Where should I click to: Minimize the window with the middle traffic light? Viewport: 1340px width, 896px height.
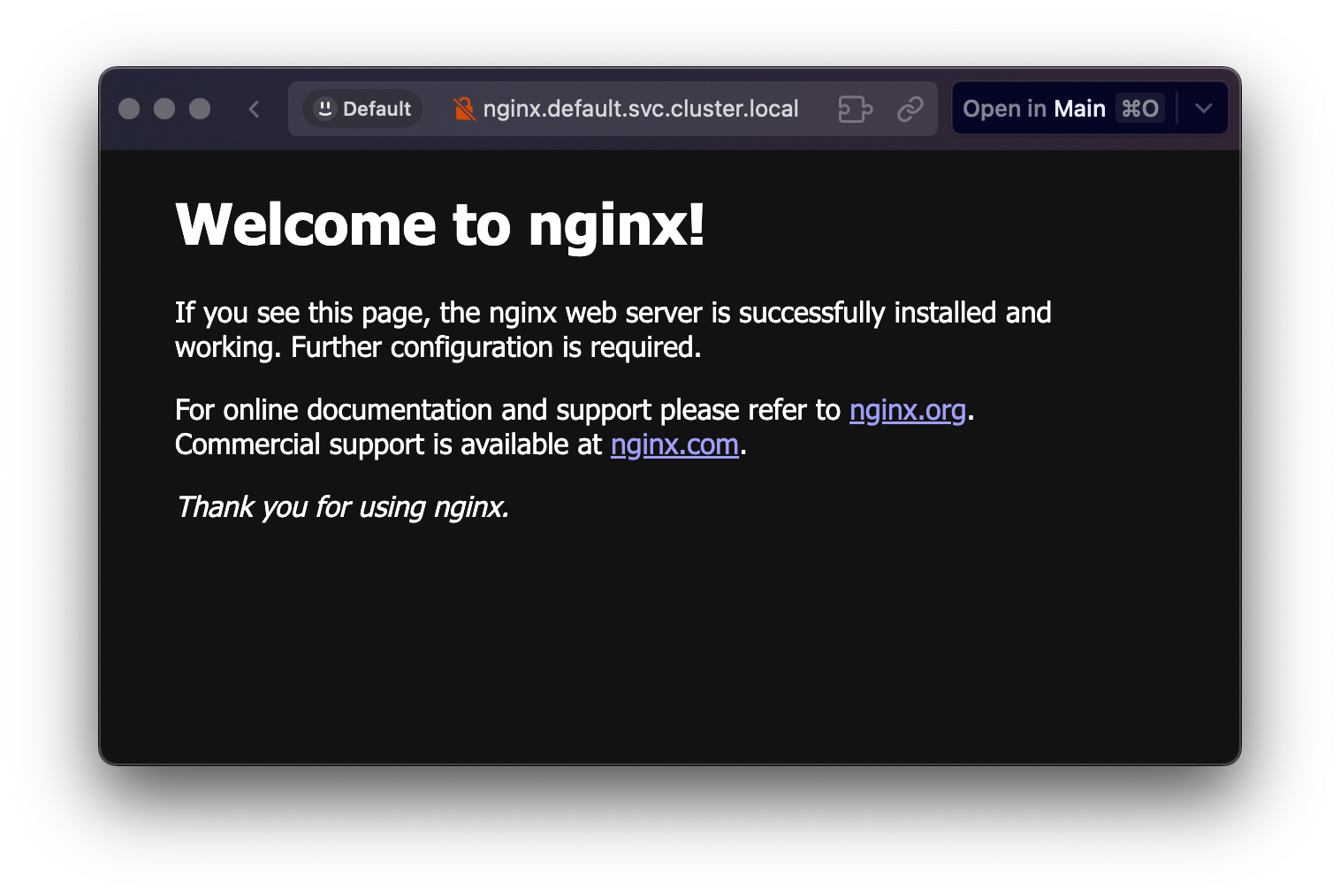coord(164,109)
